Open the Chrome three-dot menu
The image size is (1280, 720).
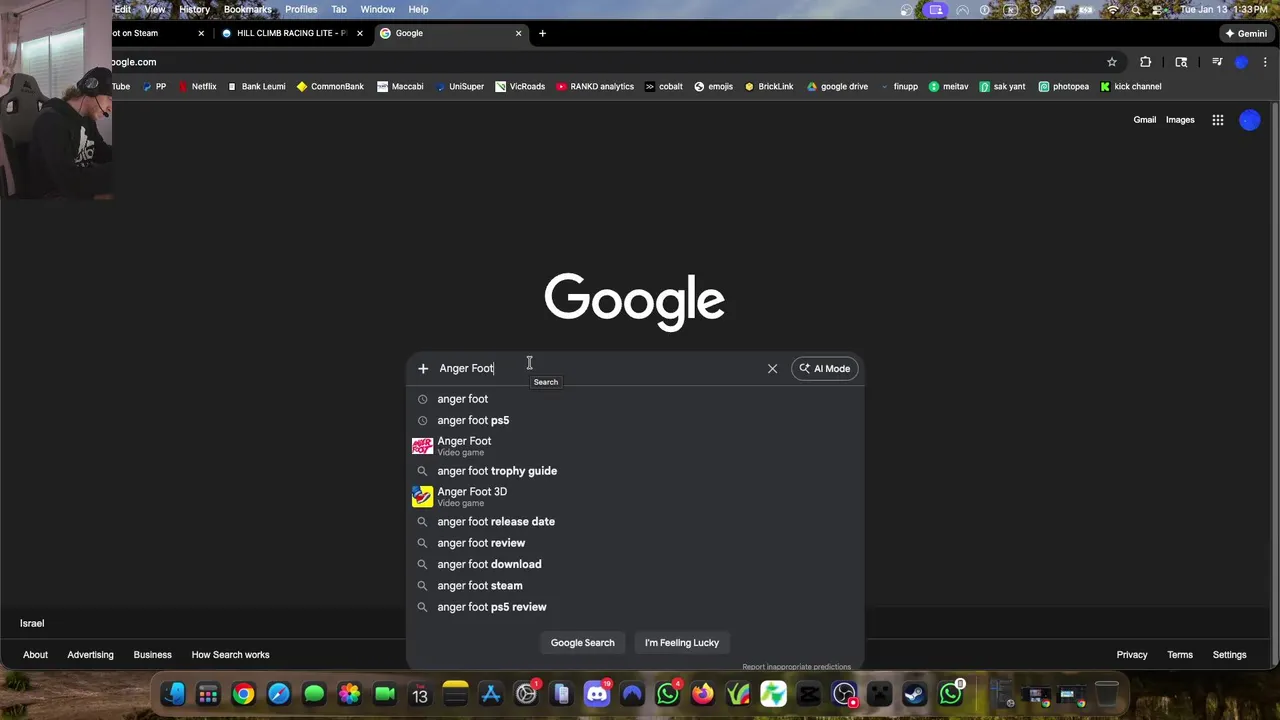tap(1265, 62)
